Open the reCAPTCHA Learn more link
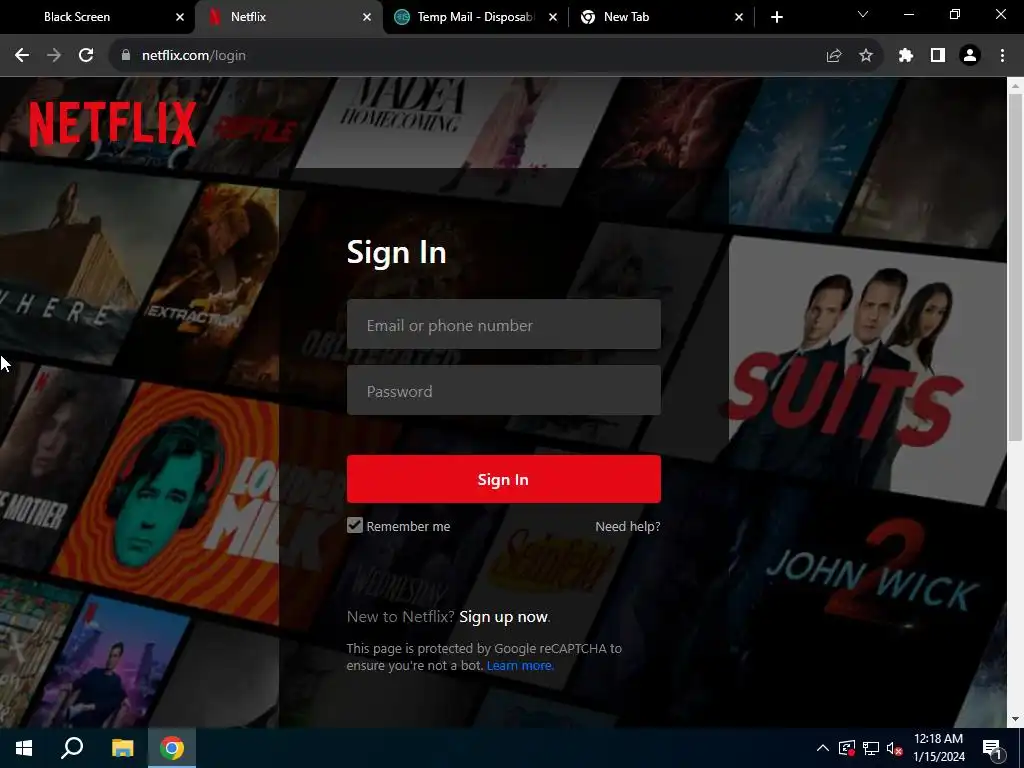Viewport: 1024px width, 768px height. (x=520, y=665)
